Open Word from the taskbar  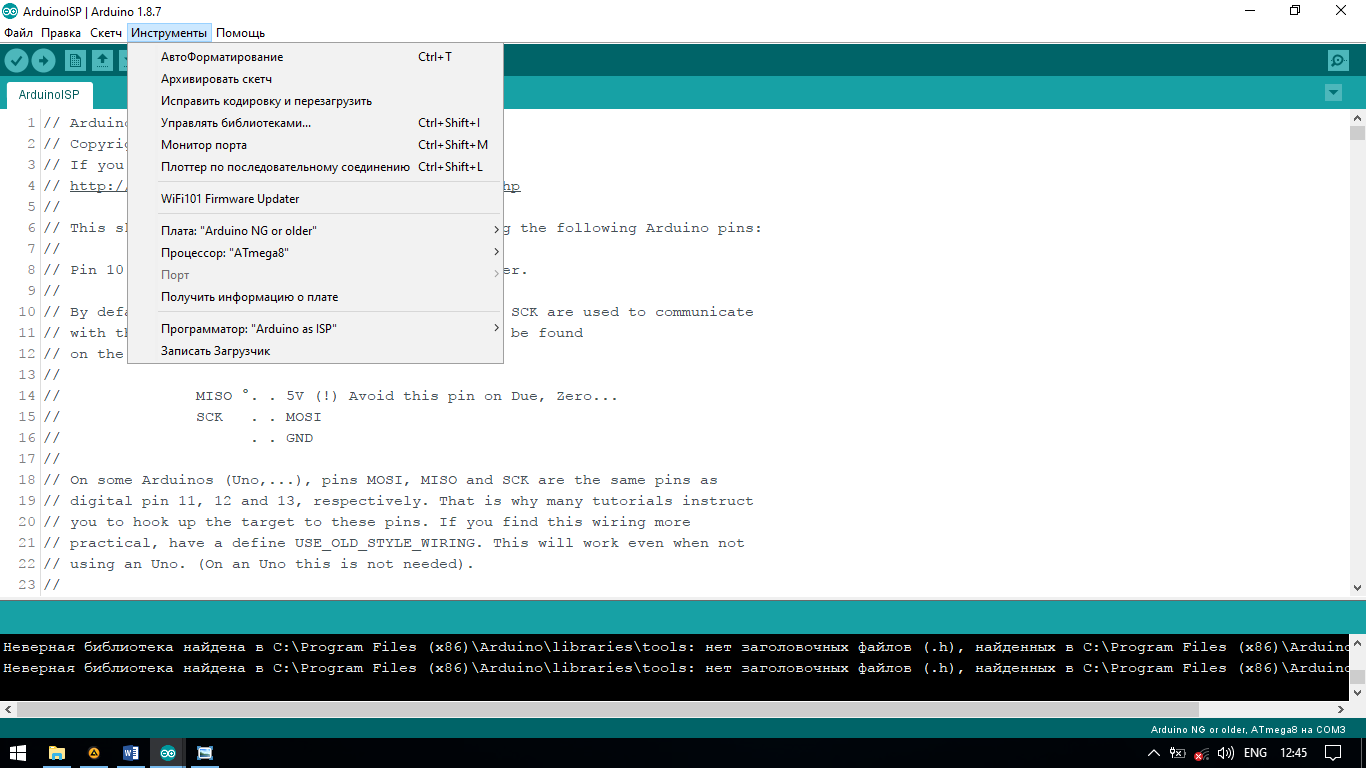[x=131, y=753]
